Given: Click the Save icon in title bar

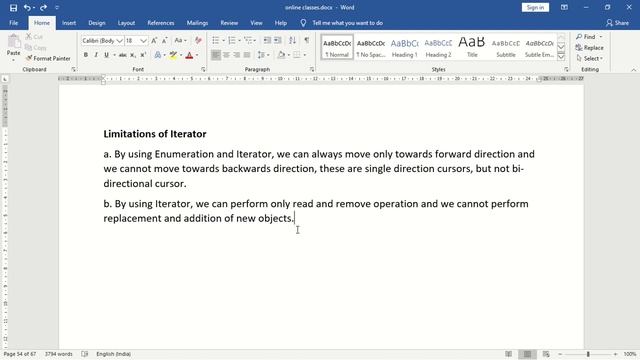Looking at the screenshot, I should click(x=13, y=8).
